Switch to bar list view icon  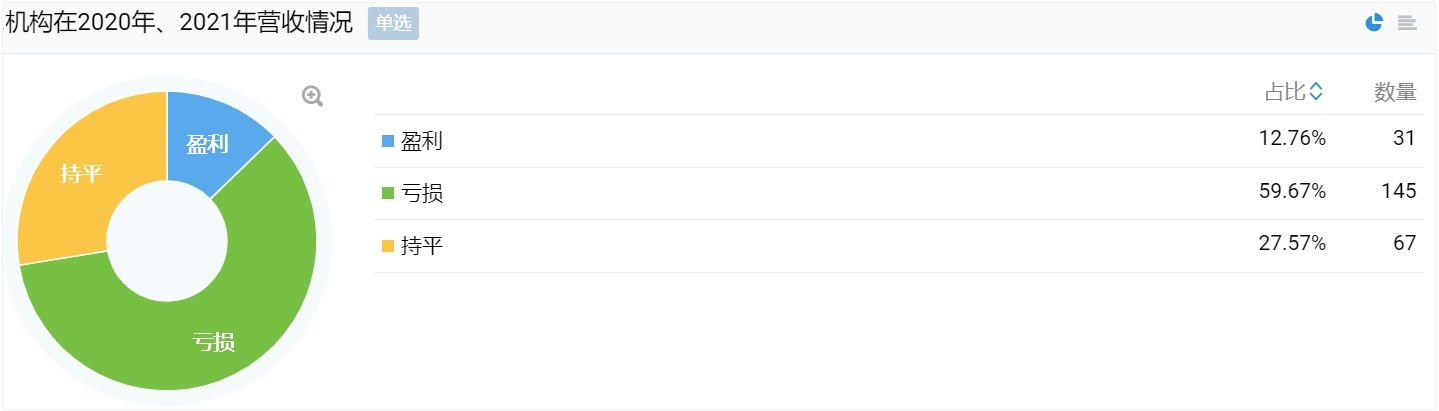click(1407, 23)
